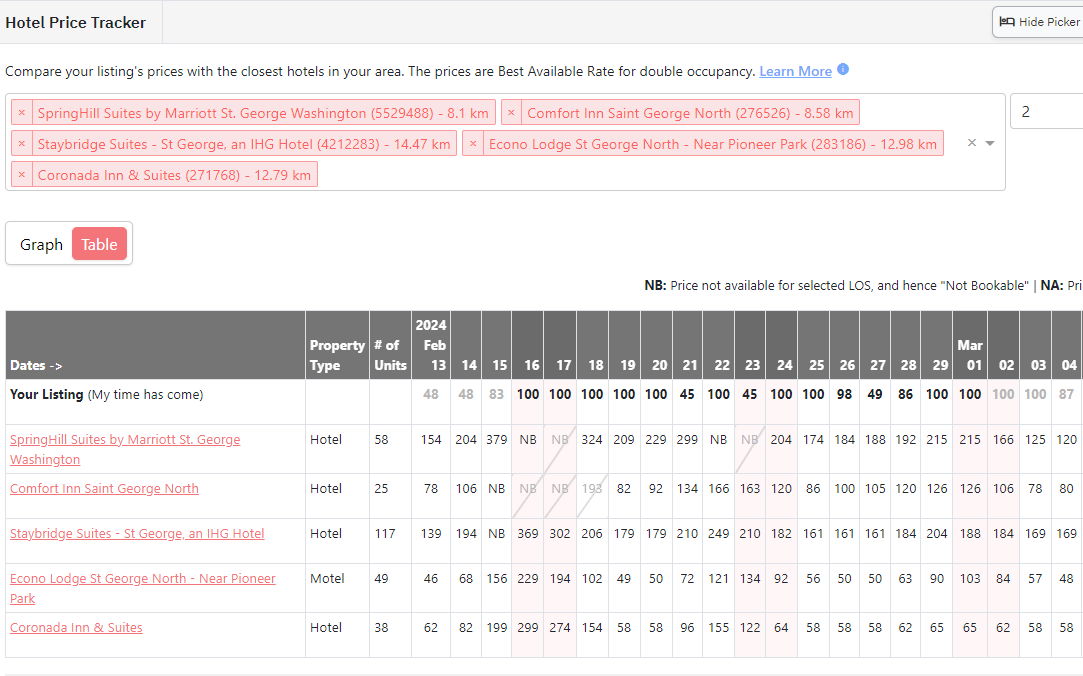This screenshot has width=1083, height=676.
Task: Click Your Listing value 49 on Feb 27
Action: pyautogui.click(x=874, y=394)
